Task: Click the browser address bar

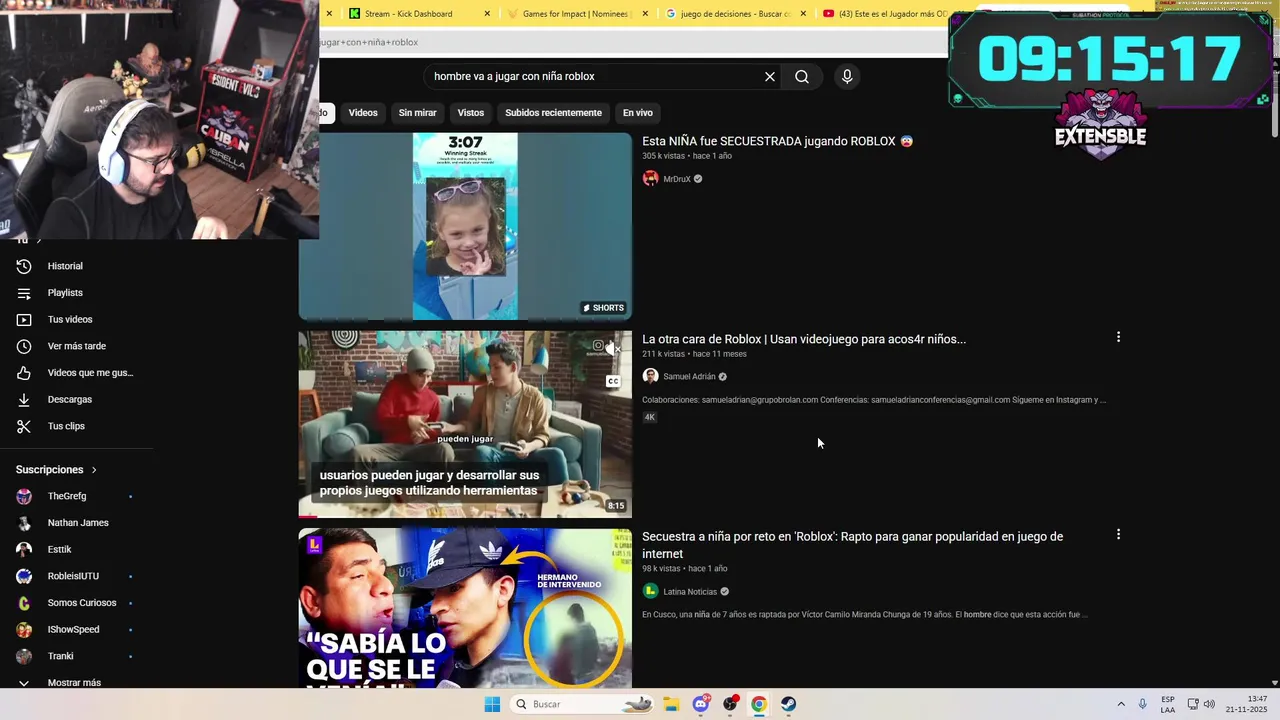Action: click(x=633, y=42)
